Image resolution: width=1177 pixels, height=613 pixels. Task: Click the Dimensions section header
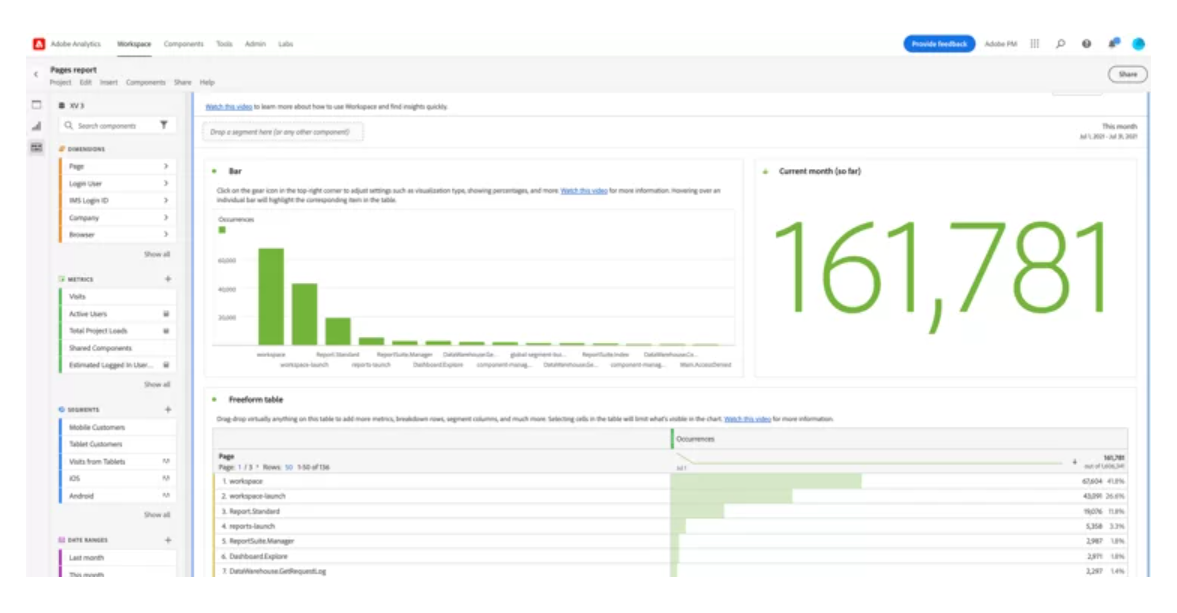86,149
